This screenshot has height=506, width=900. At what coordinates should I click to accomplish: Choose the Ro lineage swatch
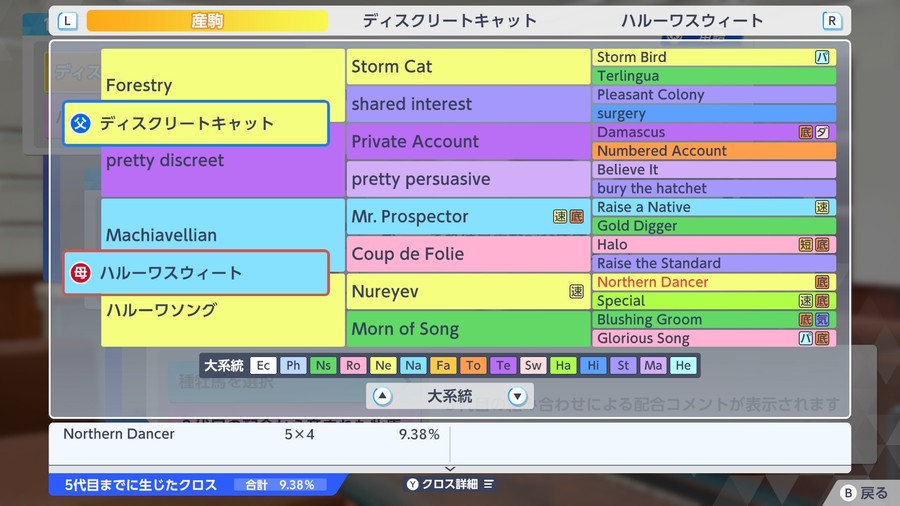353,365
